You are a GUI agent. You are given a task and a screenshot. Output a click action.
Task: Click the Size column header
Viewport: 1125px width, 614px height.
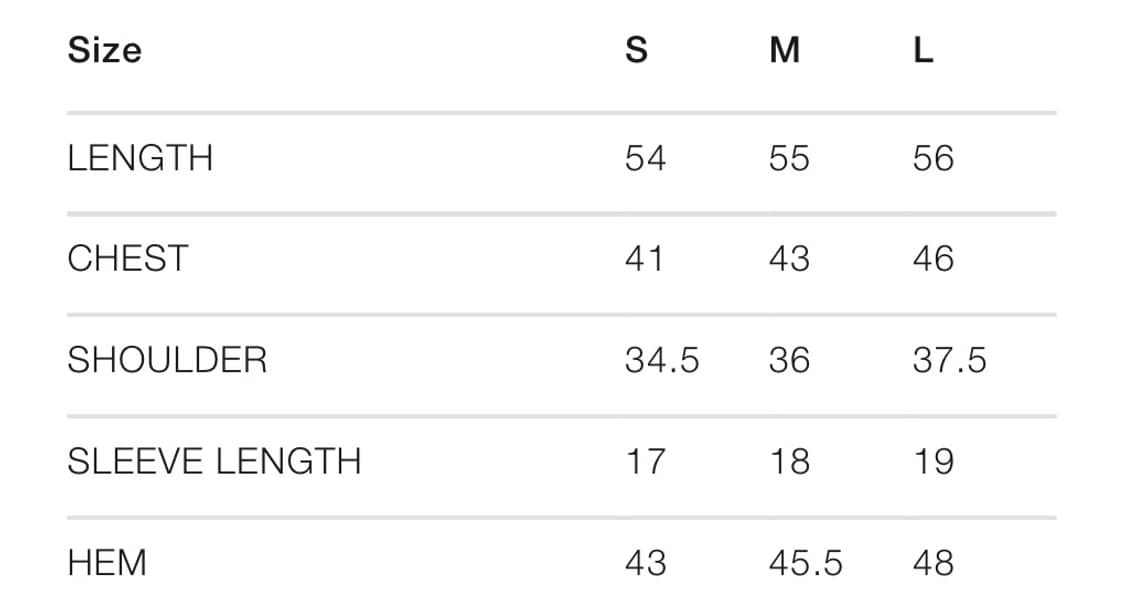point(105,50)
